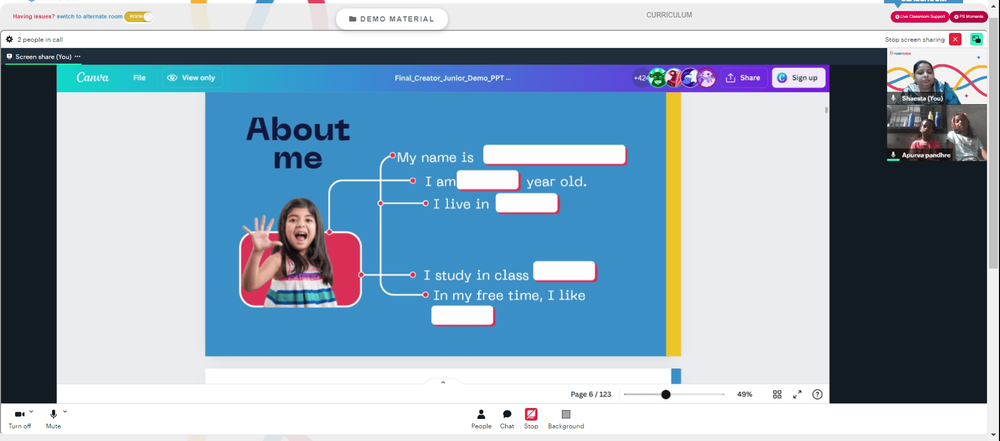Click the red stop screen sharing X
Image resolution: width=1000 pixels, height=441 pixels.
955,40
